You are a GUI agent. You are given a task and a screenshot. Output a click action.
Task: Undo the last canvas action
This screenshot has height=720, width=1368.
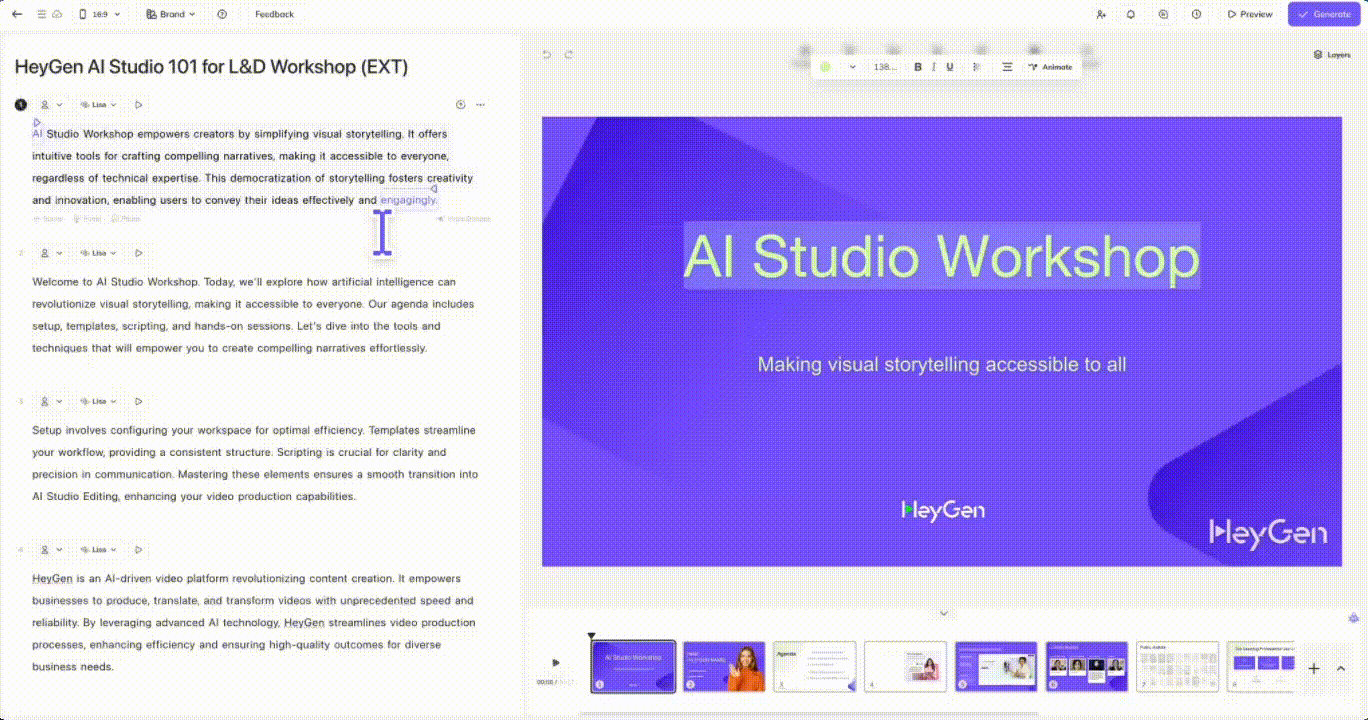click(x=546, y=55)
